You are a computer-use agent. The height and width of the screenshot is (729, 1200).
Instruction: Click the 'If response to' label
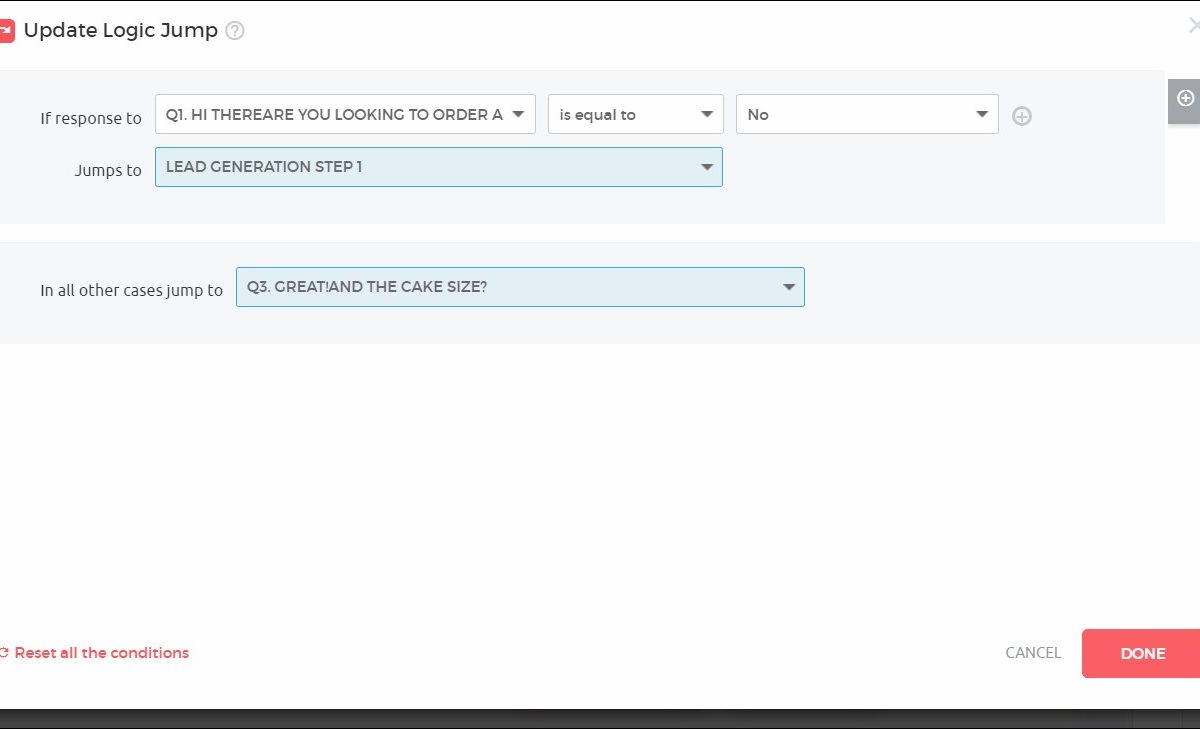(x=91, y=118)
